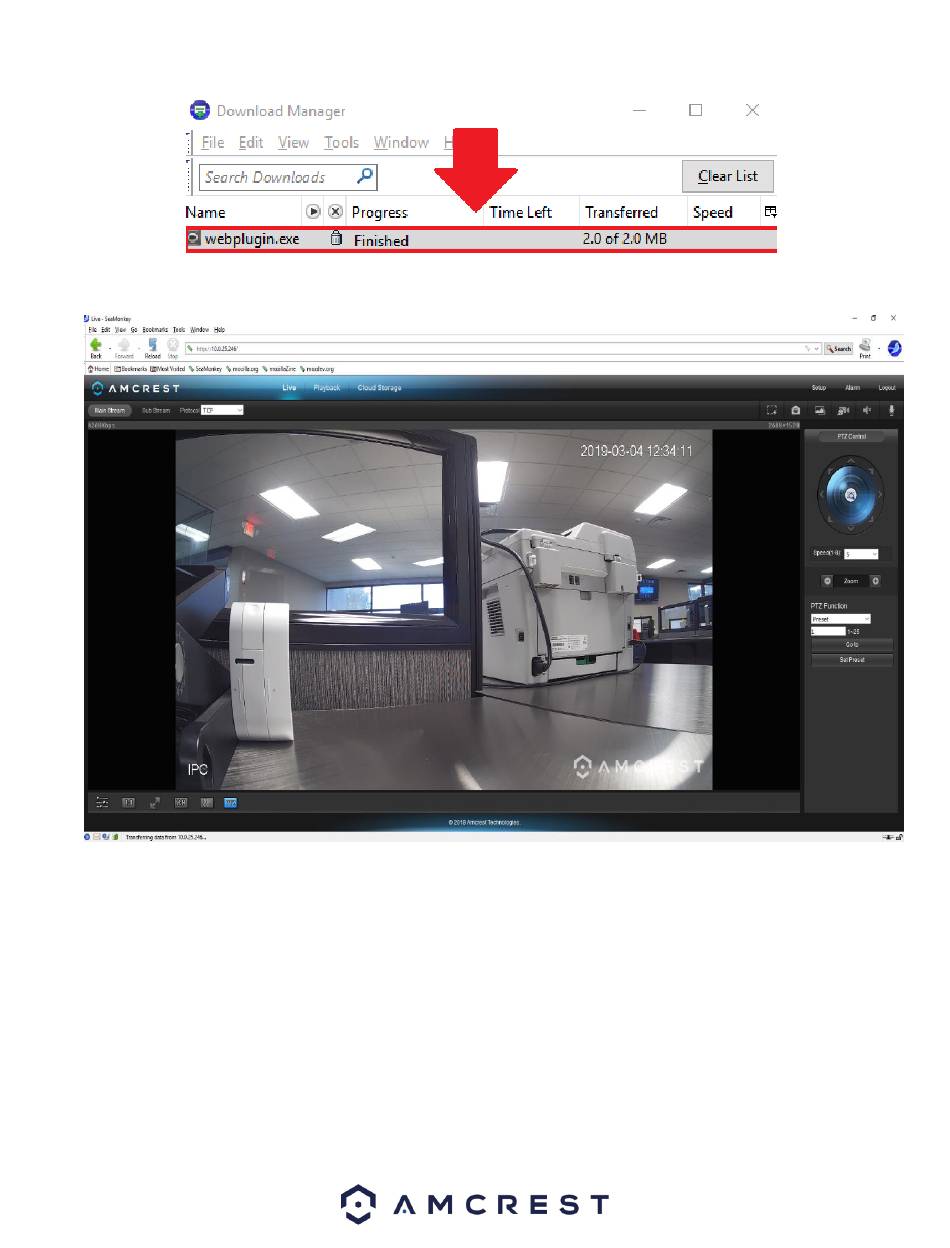Click the triple snapshot picture icon

(819, 410)
